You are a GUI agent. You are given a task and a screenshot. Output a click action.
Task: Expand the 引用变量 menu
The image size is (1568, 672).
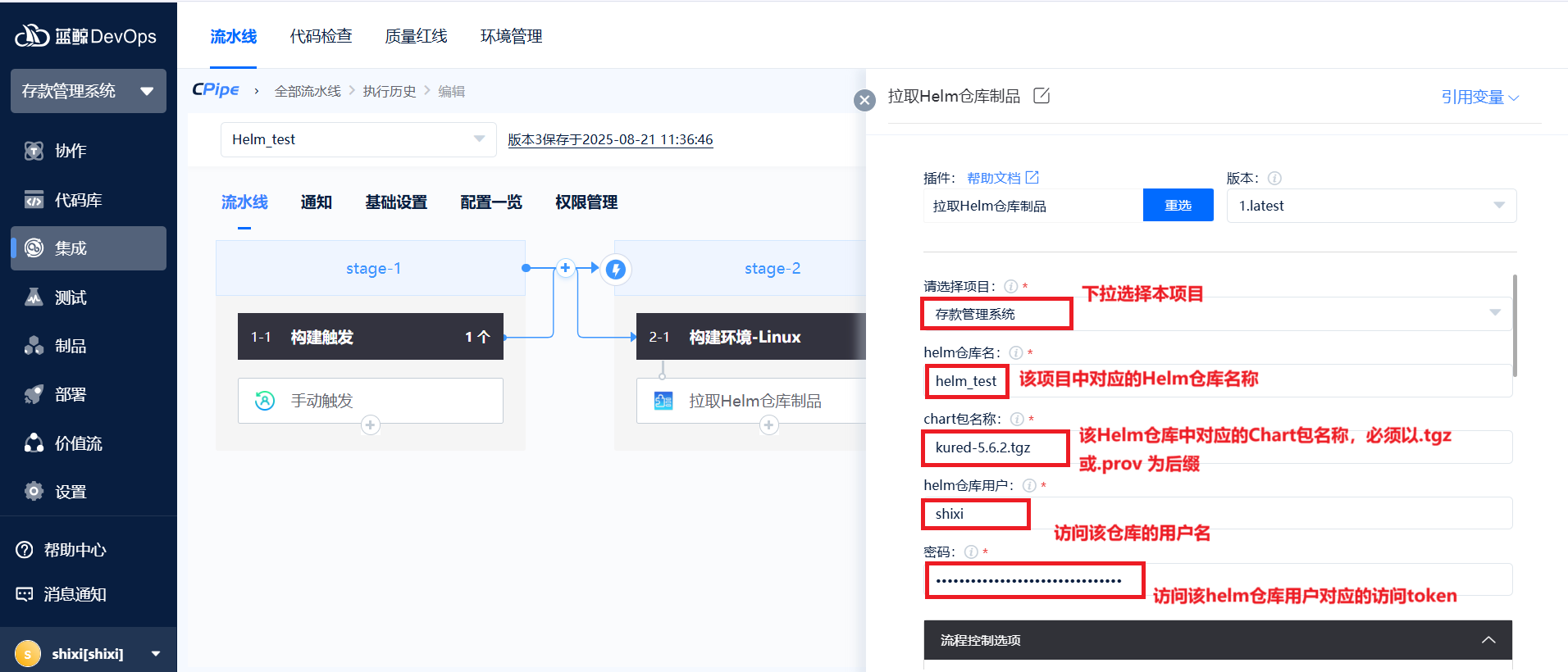click(x=1479, y=97)
